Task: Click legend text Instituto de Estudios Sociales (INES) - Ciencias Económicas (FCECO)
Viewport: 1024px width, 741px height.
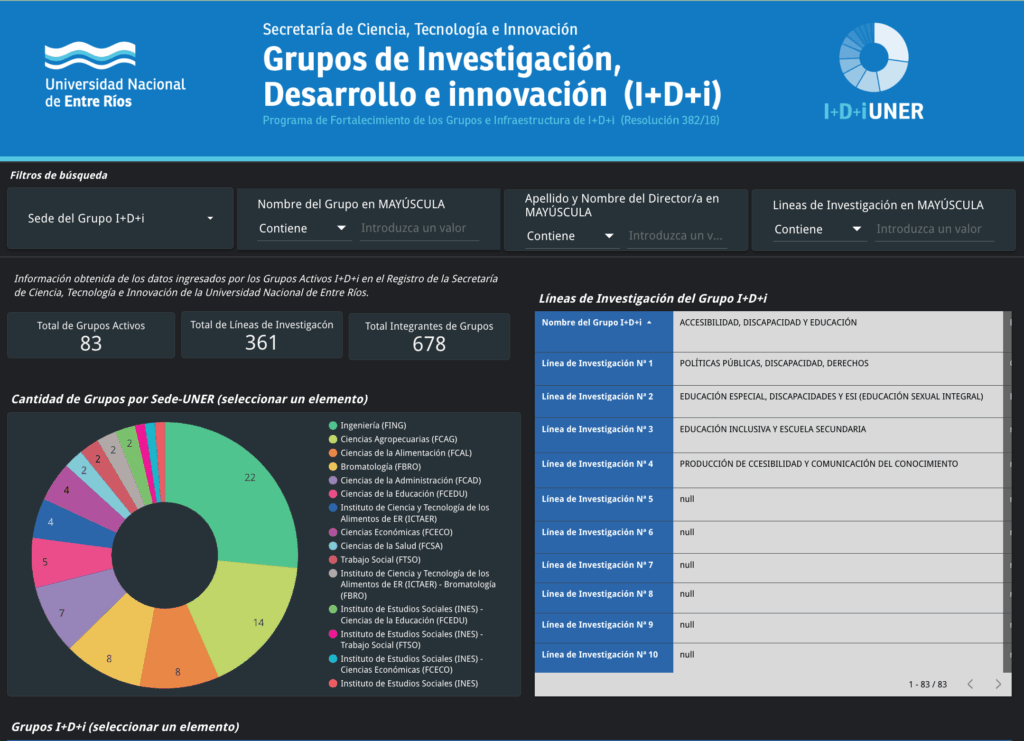Action: point(411,665)
